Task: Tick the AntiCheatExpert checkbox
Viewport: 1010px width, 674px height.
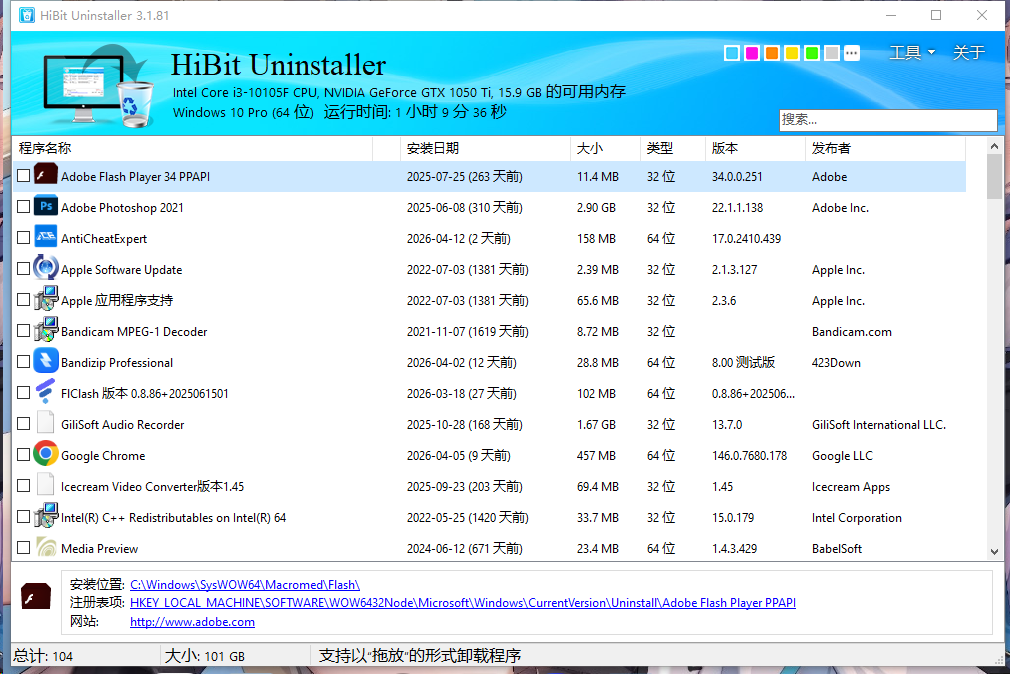Action: click(x=24, y=238)
